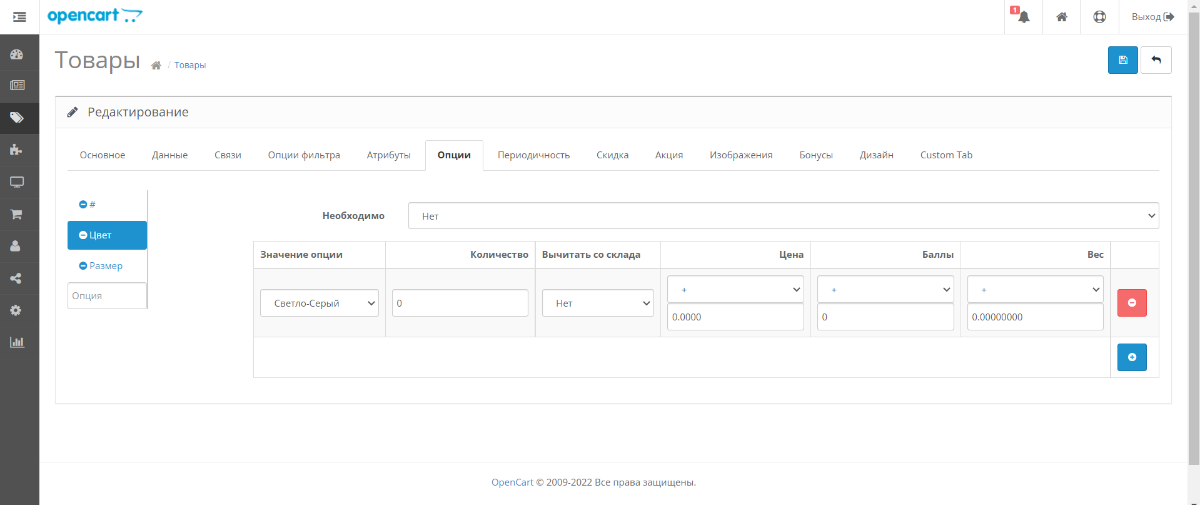The width and height of the screenshot is (1200, 505).
Task: Switch to the Изображения tab
Action: tap(741, 155)
